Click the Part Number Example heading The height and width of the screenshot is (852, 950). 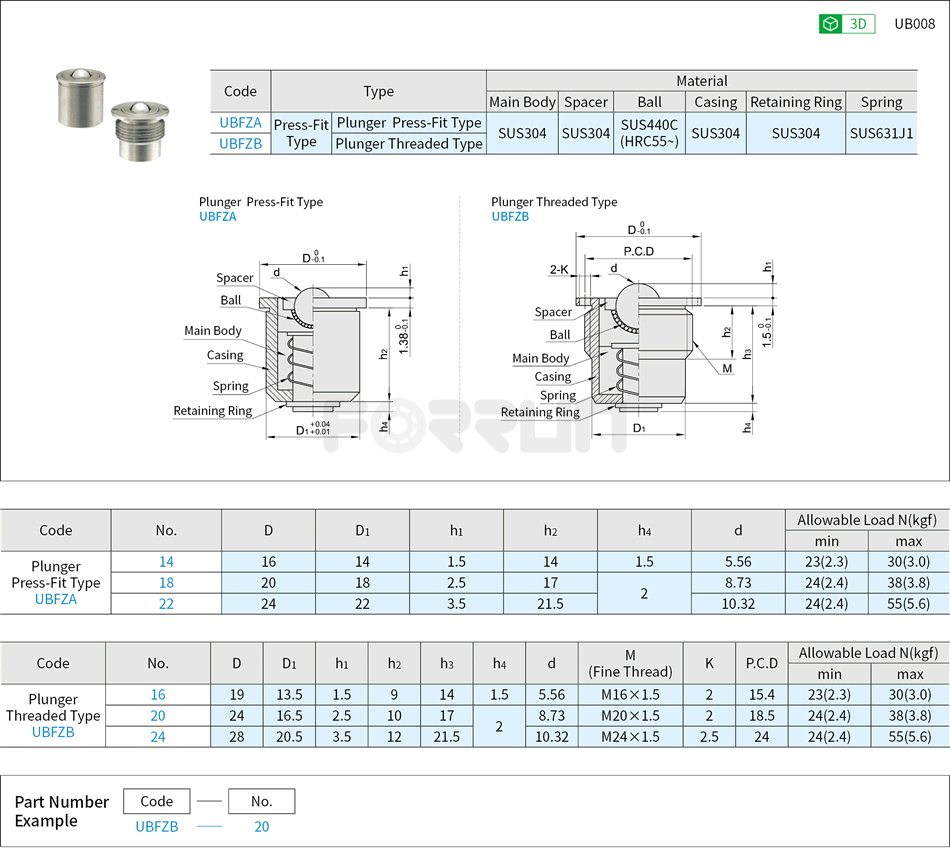pyautogui.click(x=61, y=811)
